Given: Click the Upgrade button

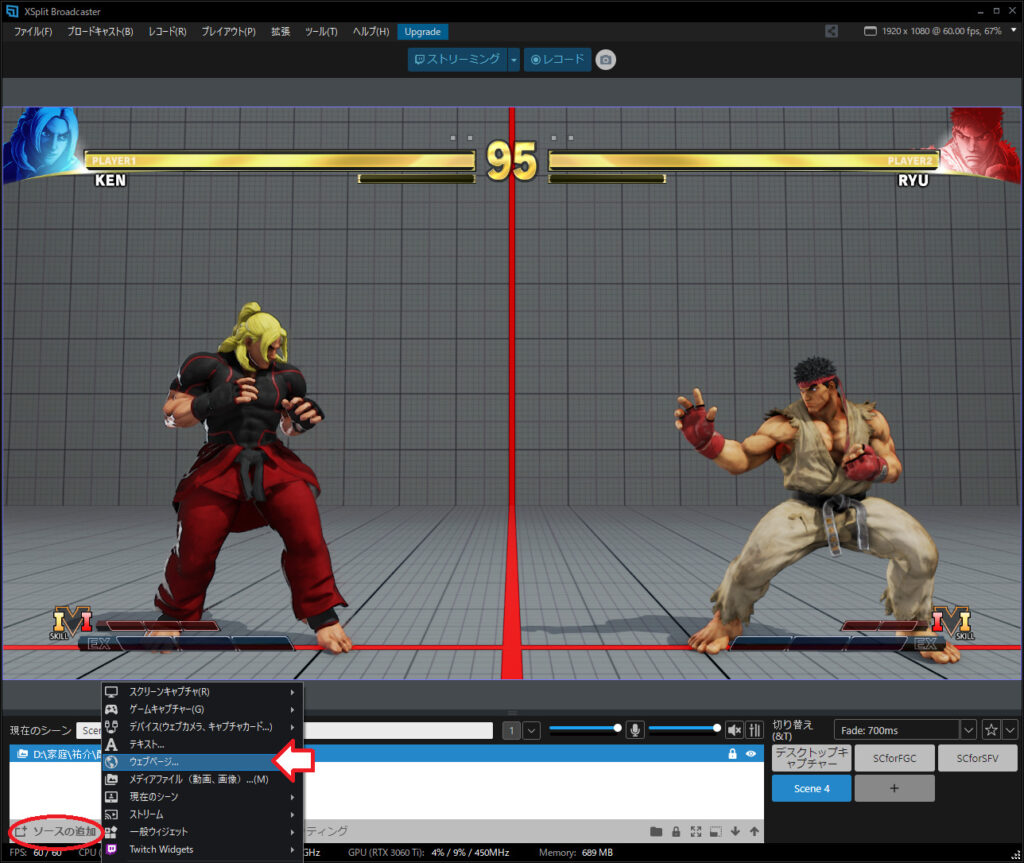Looking at the screenshot, I should click(x=423, y=31).
